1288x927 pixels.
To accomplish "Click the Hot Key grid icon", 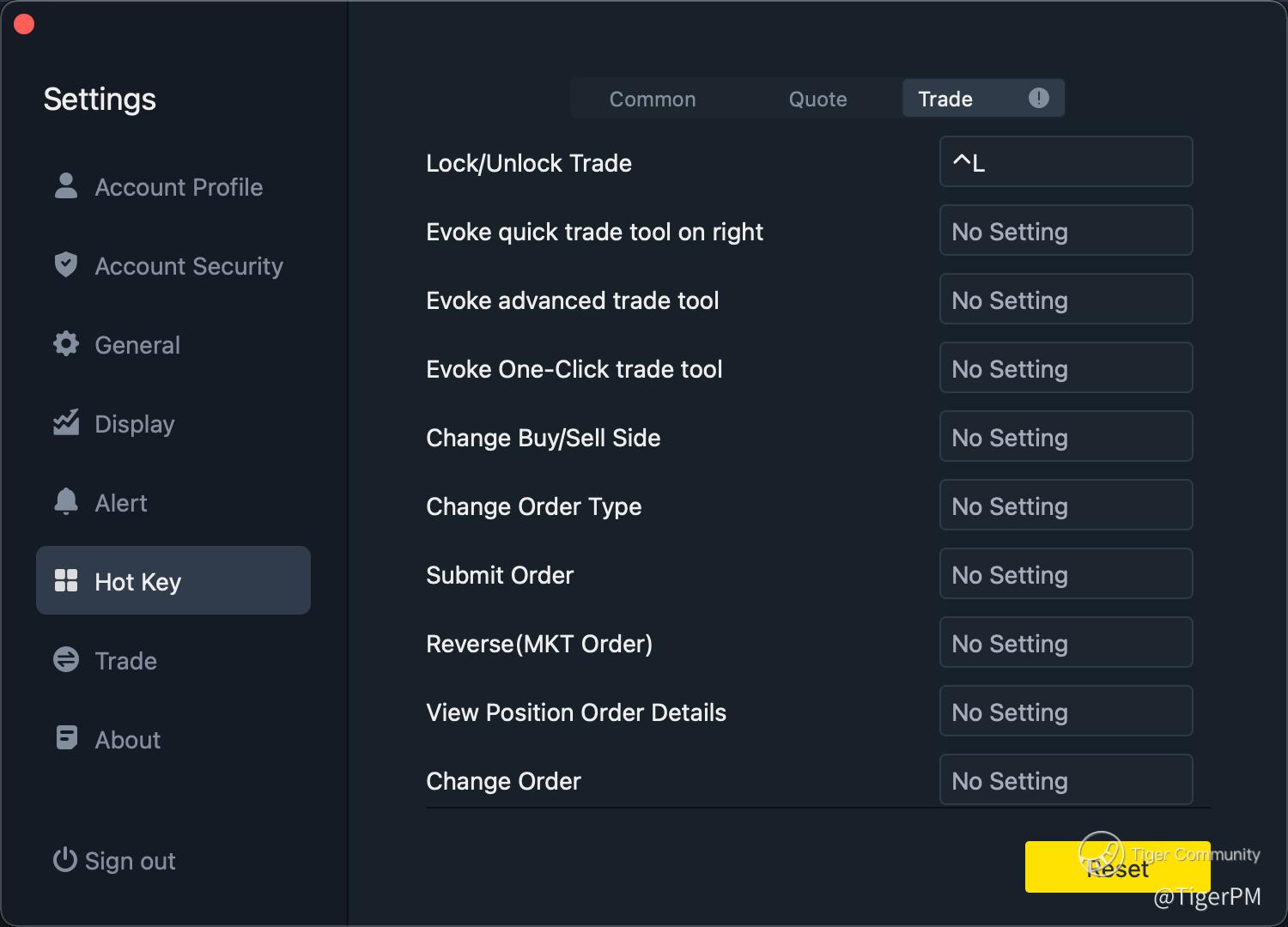I will 66,580.
